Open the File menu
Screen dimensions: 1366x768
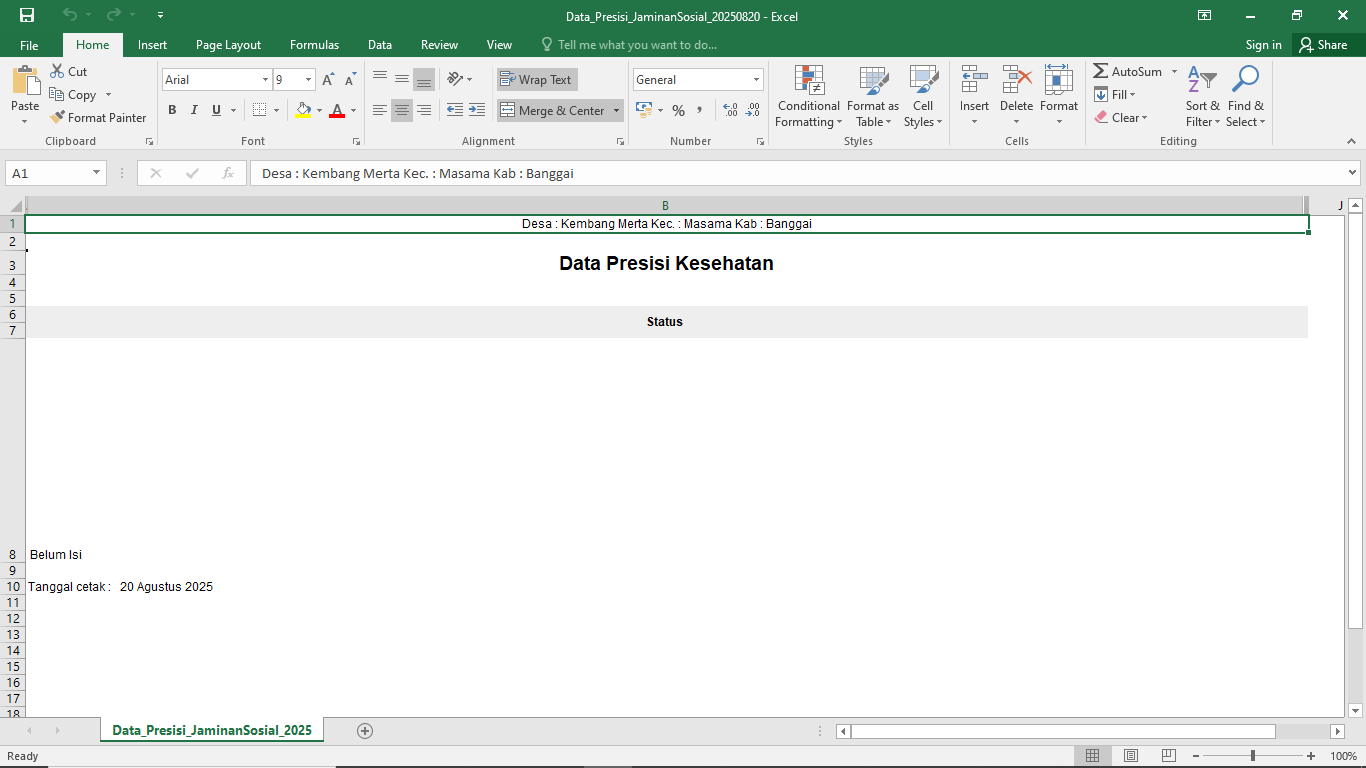click(x=29, y=45)
